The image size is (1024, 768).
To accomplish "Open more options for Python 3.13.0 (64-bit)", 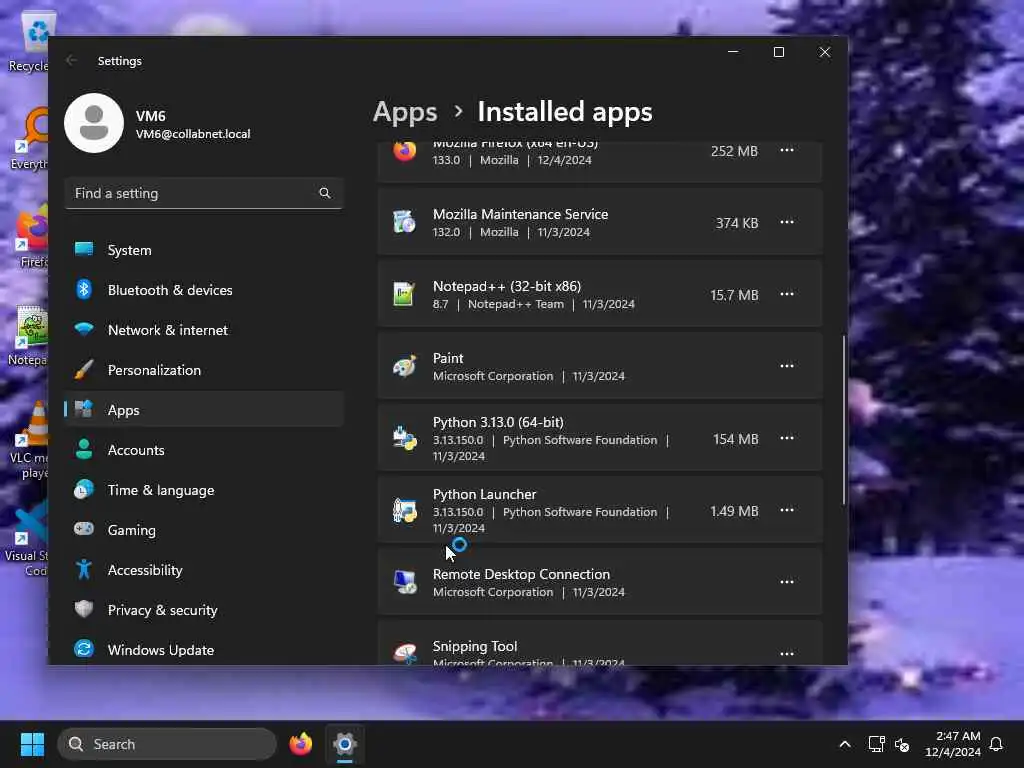I will tap(787, 438).
